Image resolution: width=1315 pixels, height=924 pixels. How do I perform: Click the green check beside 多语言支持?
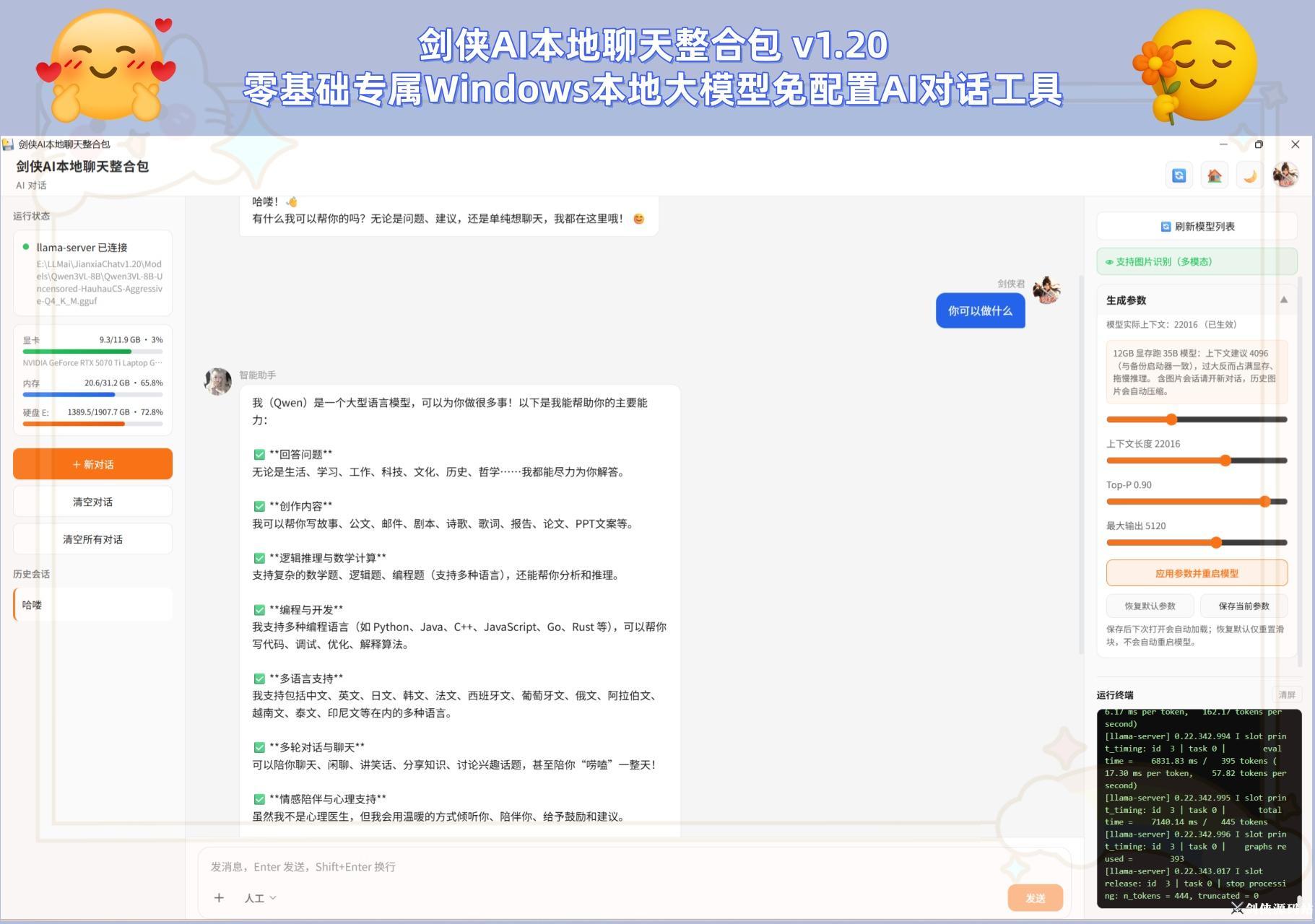pos(259,679)
